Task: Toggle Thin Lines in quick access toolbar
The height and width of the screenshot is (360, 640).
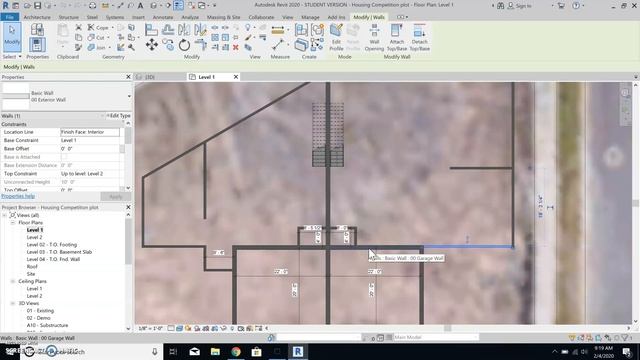Action: 178,6
